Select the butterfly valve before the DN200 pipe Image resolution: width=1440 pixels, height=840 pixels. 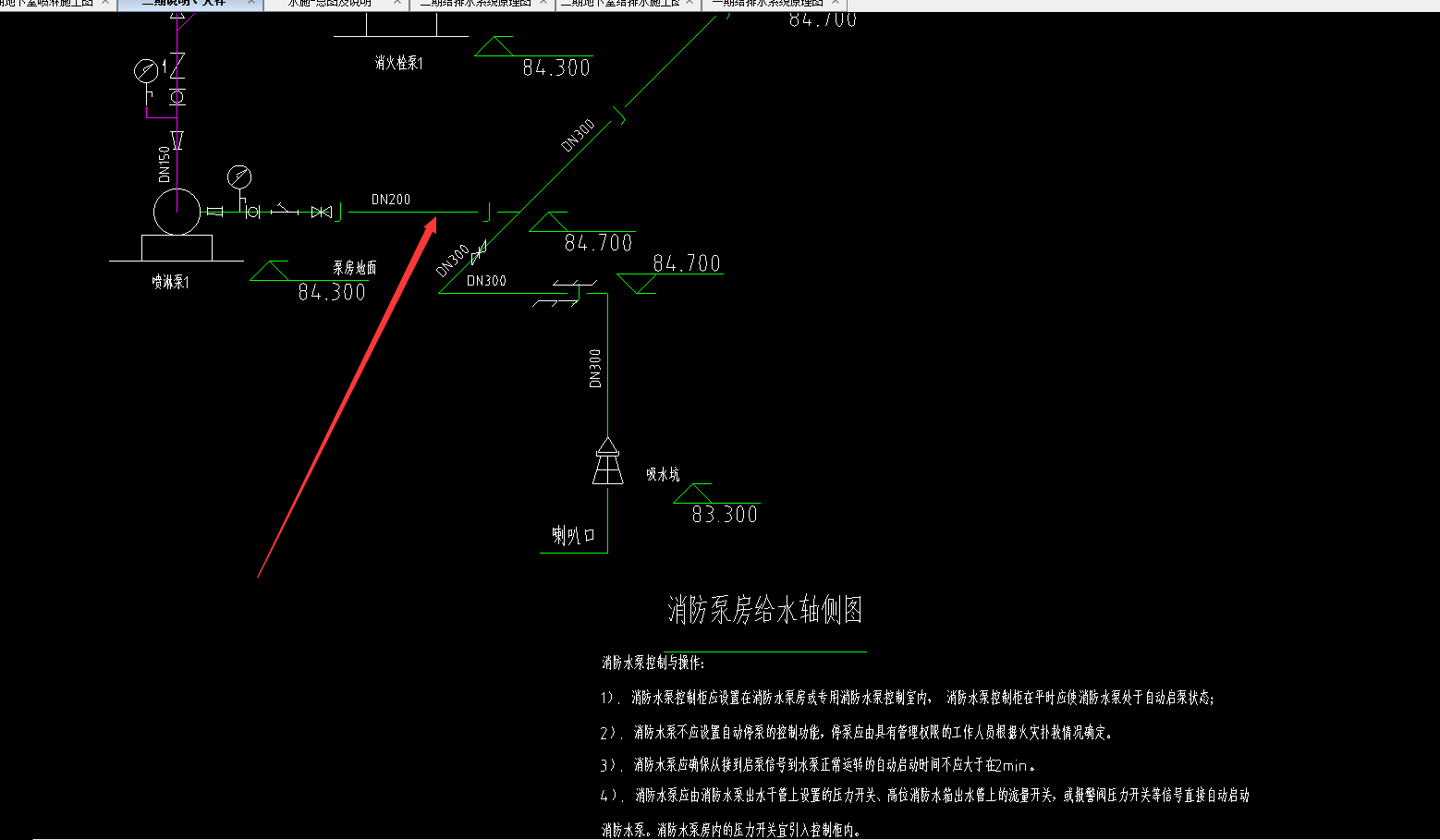pyautogui.click(x=322, y=213)
